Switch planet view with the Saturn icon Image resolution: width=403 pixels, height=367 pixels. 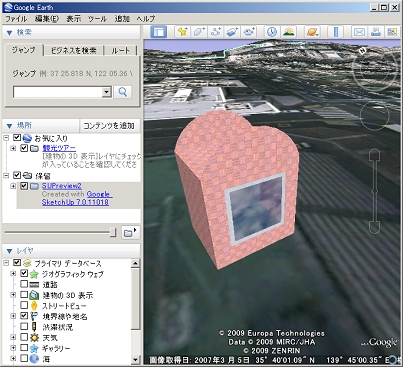click(x=312, y=32)
